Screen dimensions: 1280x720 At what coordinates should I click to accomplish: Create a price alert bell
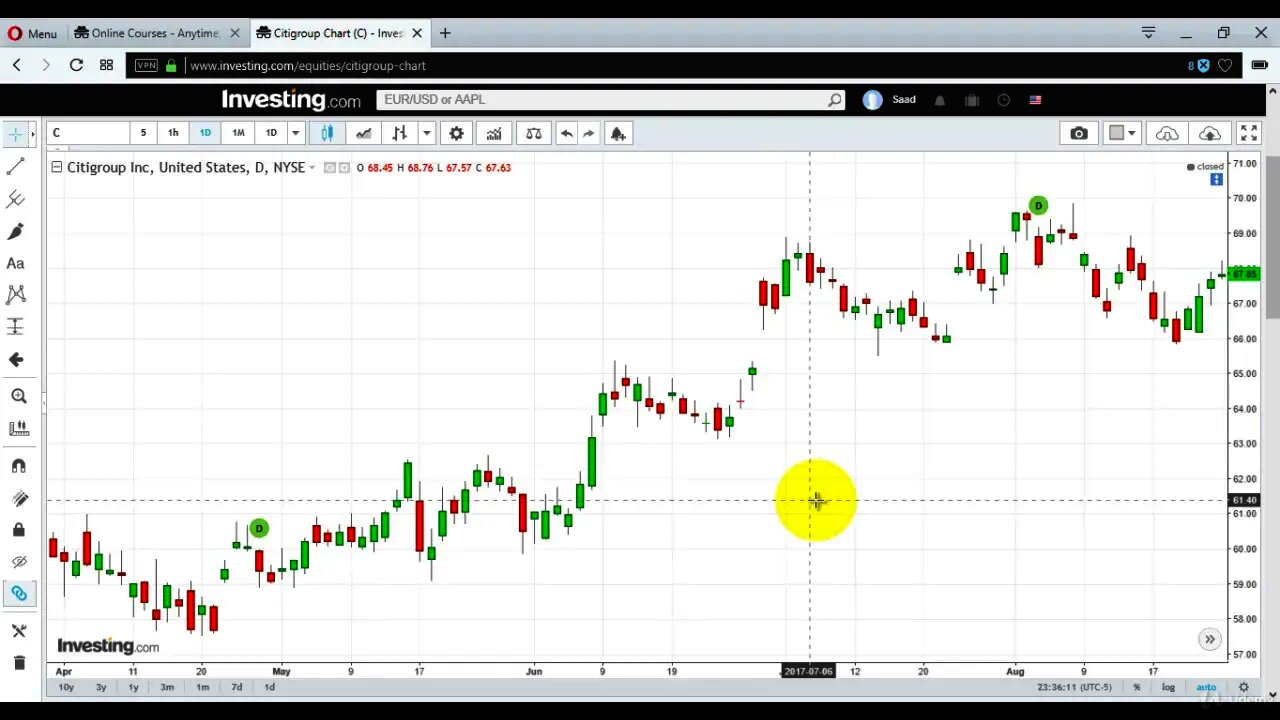tap(618, 133)
